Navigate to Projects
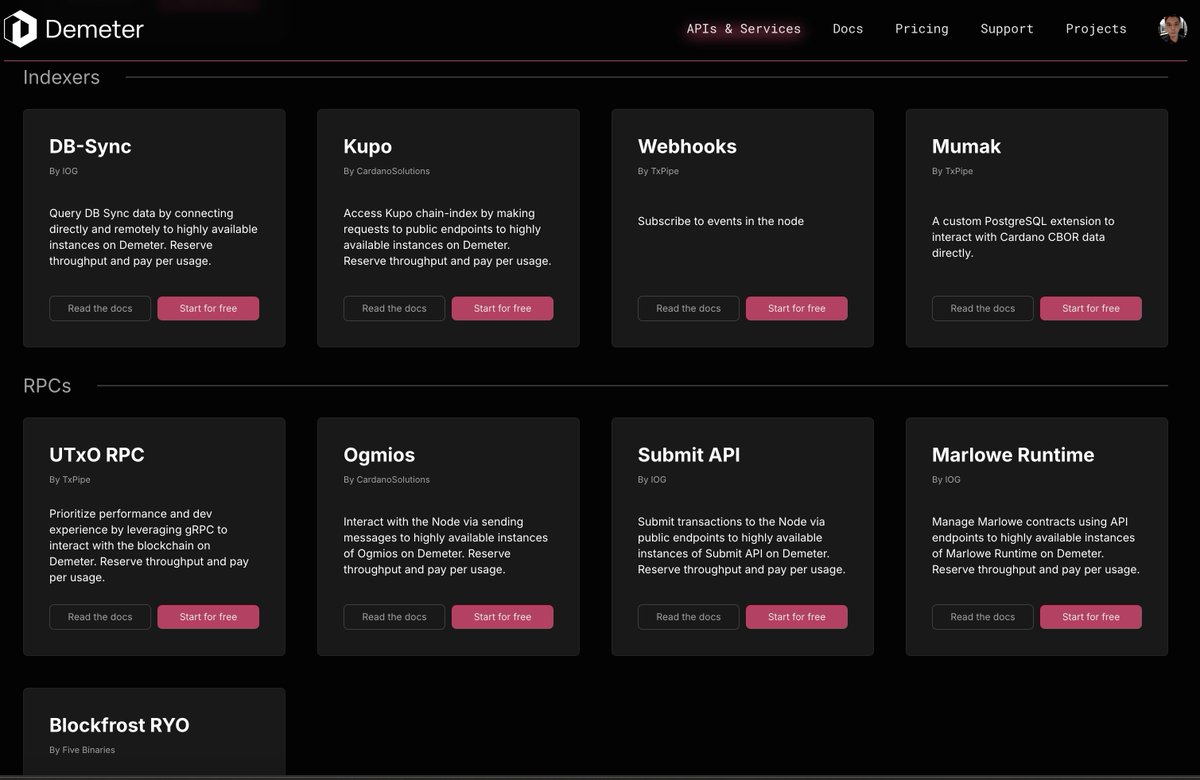Viewport: 1200px width, 780px height. click(1095, 29)
